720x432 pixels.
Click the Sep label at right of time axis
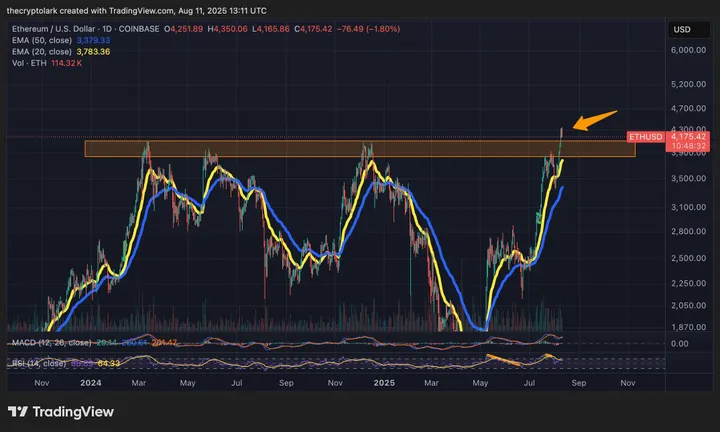577,382
